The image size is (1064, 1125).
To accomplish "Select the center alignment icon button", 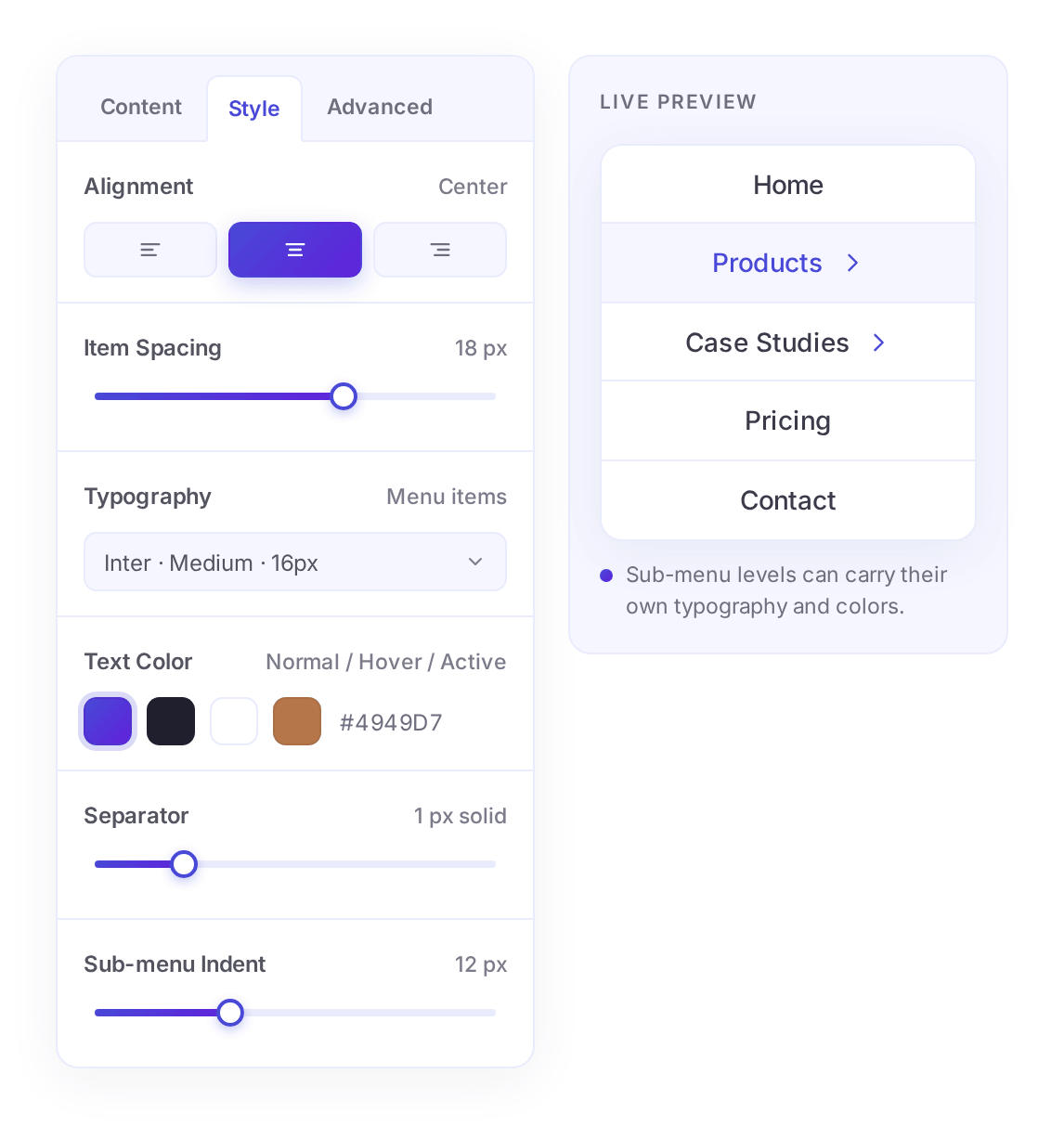I will (295, 250).
